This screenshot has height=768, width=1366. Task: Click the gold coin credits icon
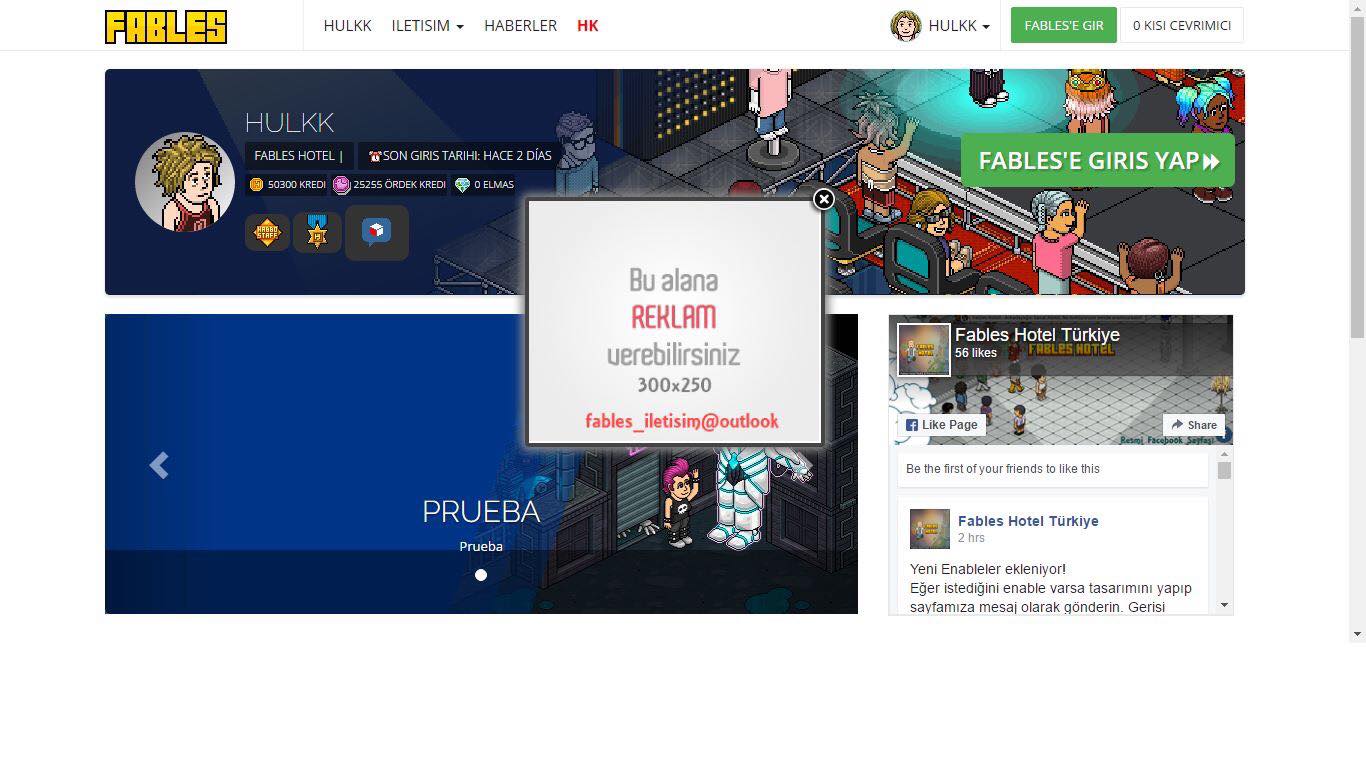click(x=256, y=185)
